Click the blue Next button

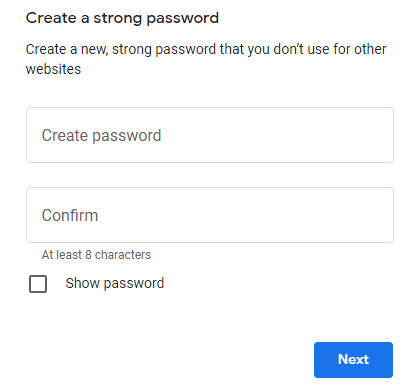353,360
